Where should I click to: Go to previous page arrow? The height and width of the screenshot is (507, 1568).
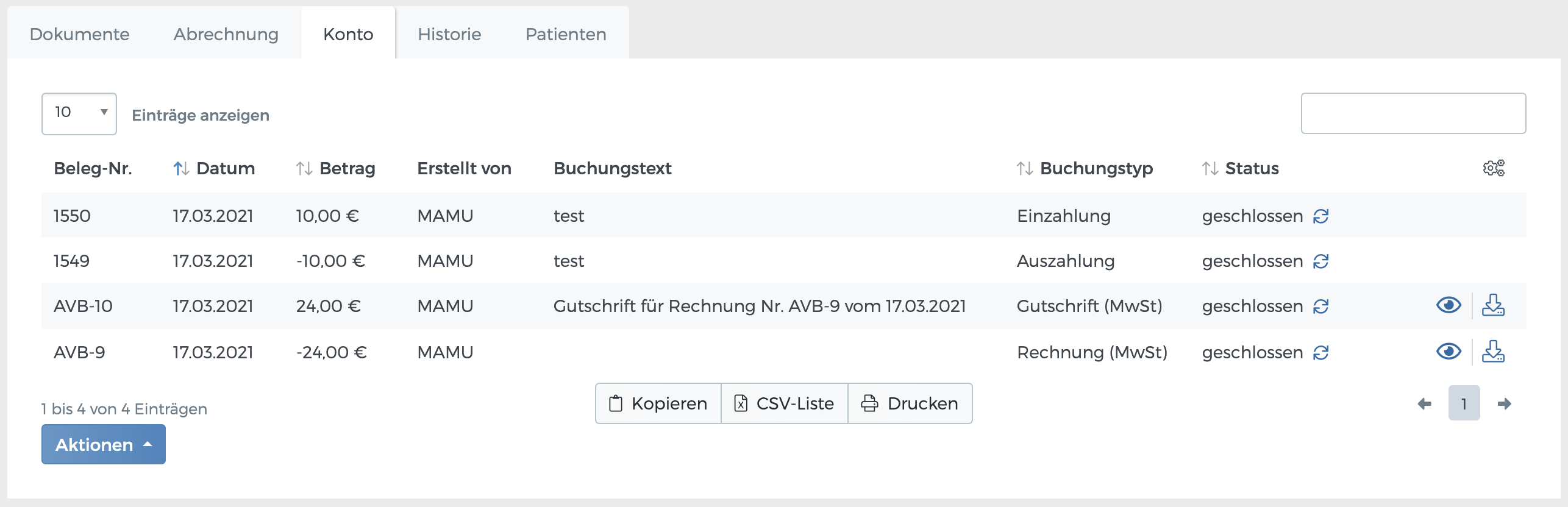(1424, 403)
